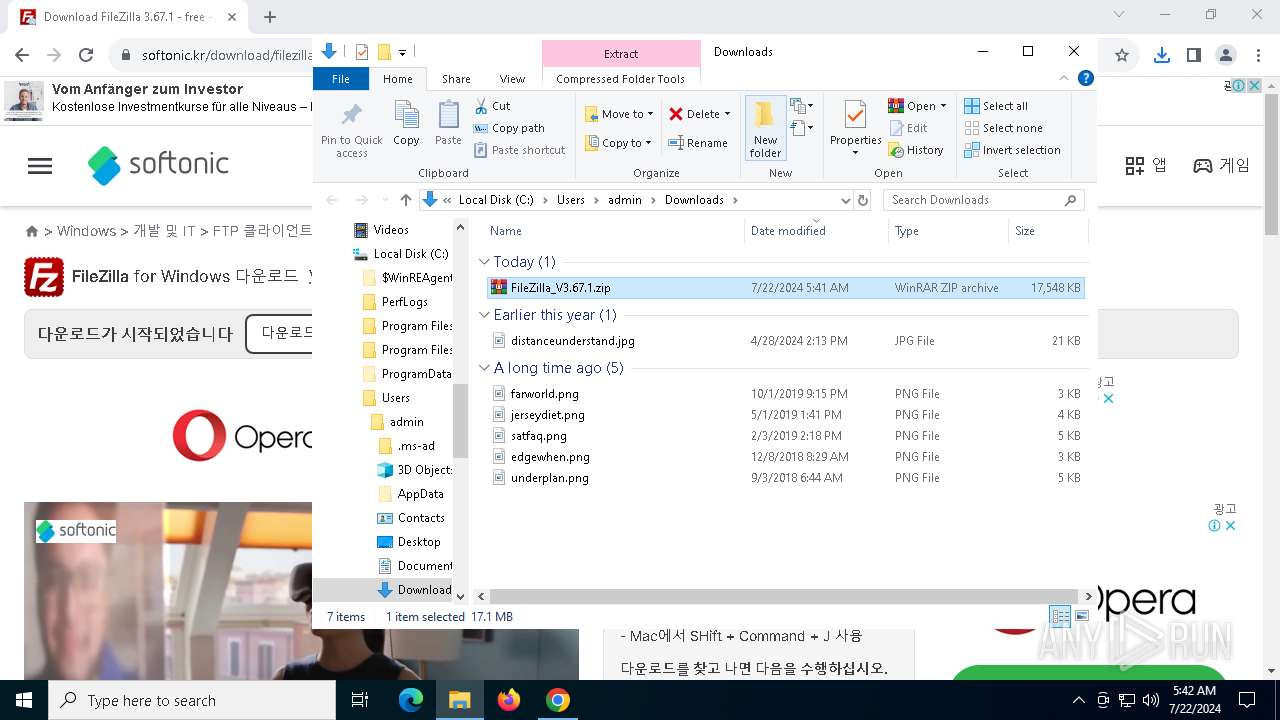Select the Extract contextual tab
The height and width of the screenshot is (720, 1280).
point(621,54)
